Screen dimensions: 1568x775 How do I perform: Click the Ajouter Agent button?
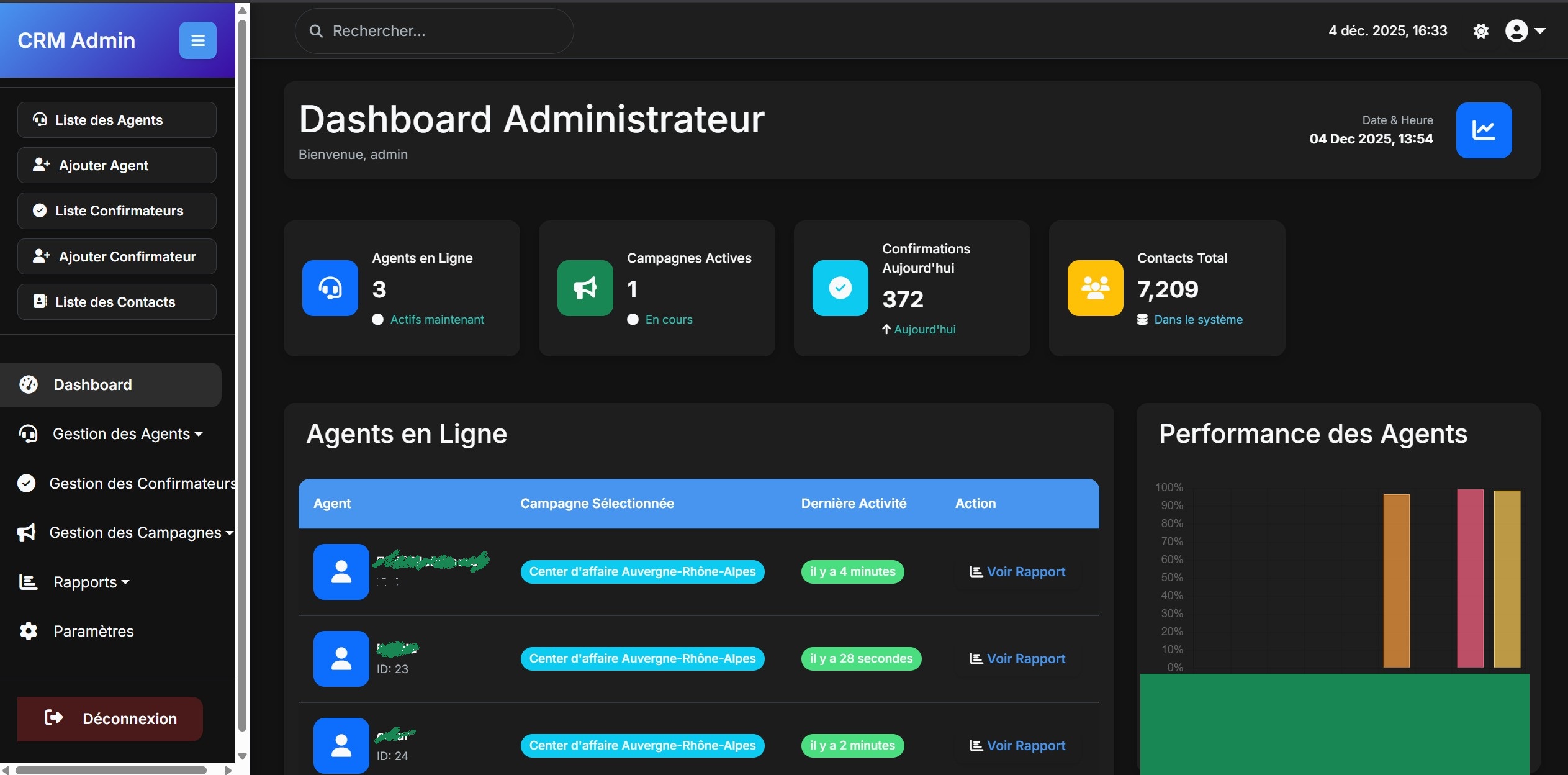116,165
